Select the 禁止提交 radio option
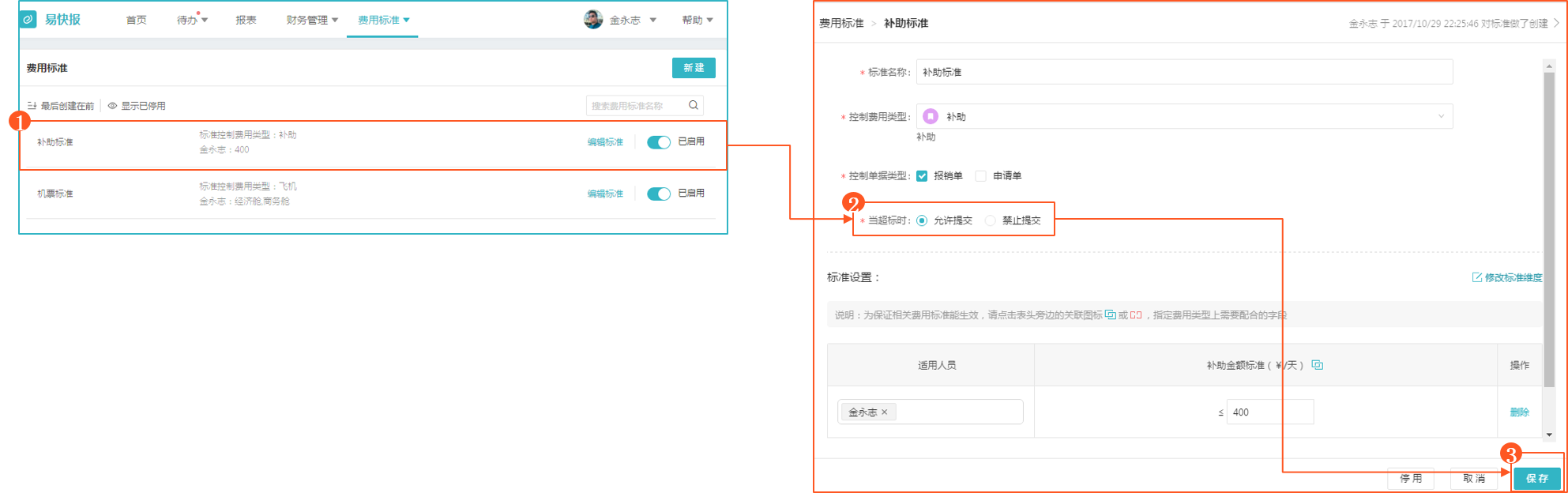This screenshot has width=1568, height=493. tap(990, 220)
